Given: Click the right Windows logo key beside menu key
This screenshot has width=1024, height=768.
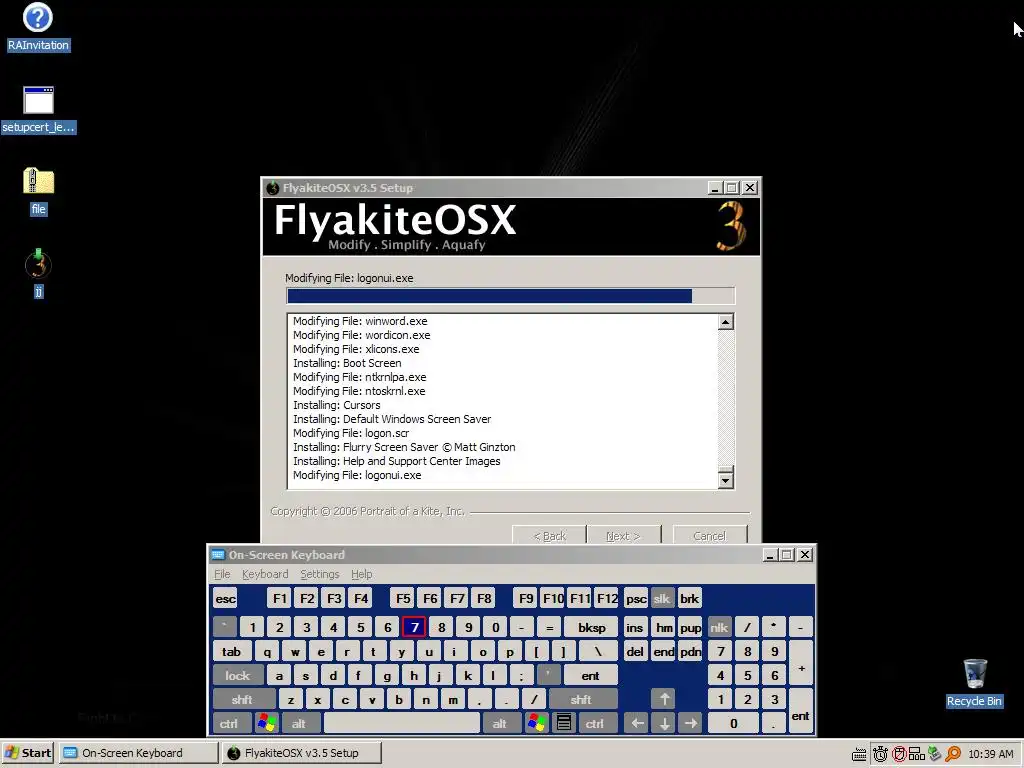Looking at the screenshot, I should click(537, 723).
